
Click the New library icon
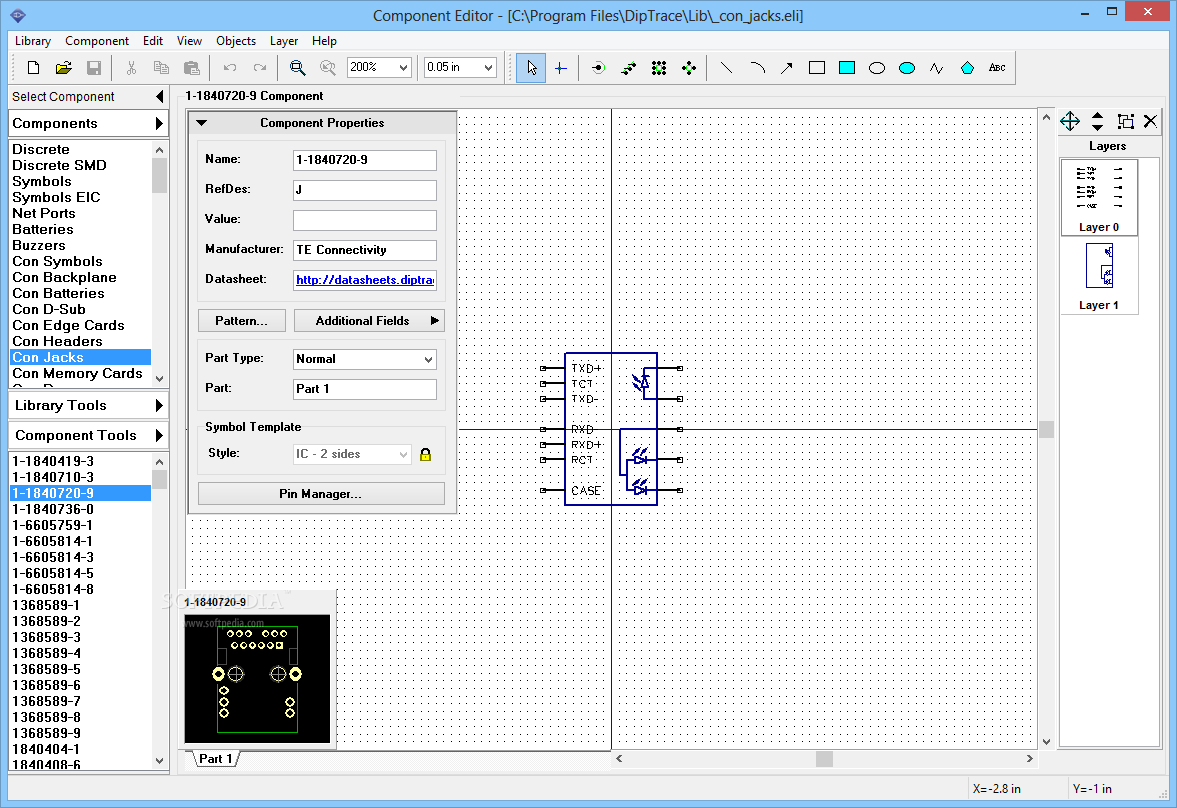(x=34, y=68)
